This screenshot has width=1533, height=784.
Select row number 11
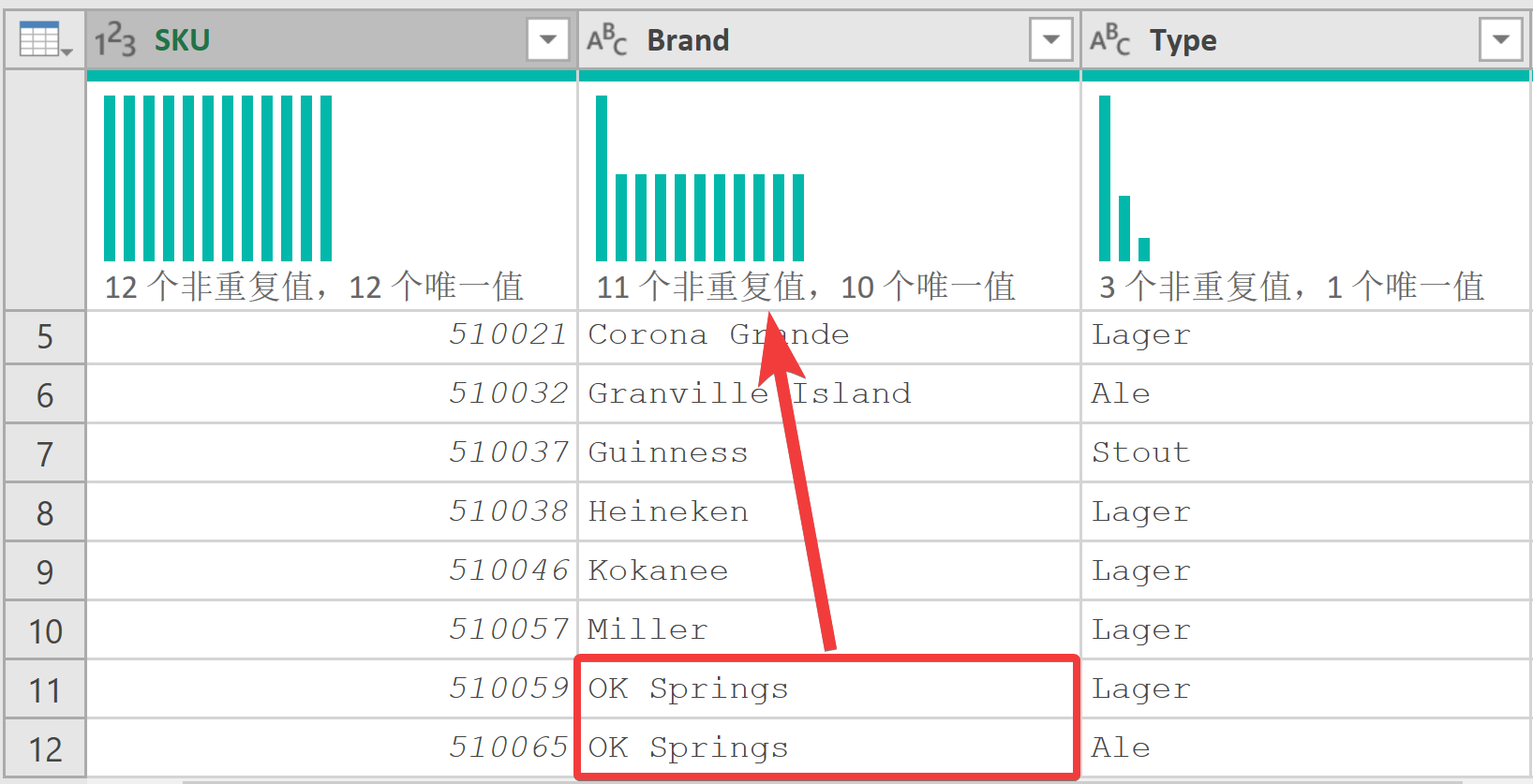45,690
